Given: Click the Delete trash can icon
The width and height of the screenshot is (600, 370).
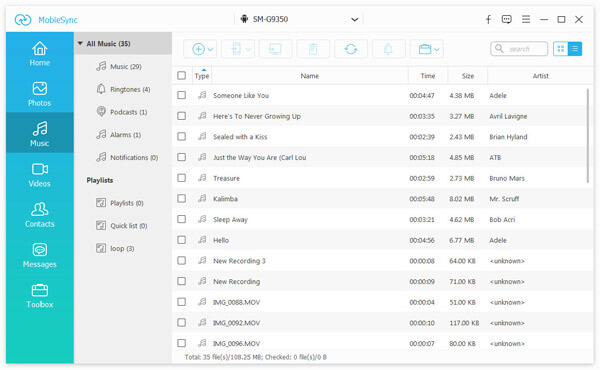Looking at the screenshot, I should click(313, 49).
